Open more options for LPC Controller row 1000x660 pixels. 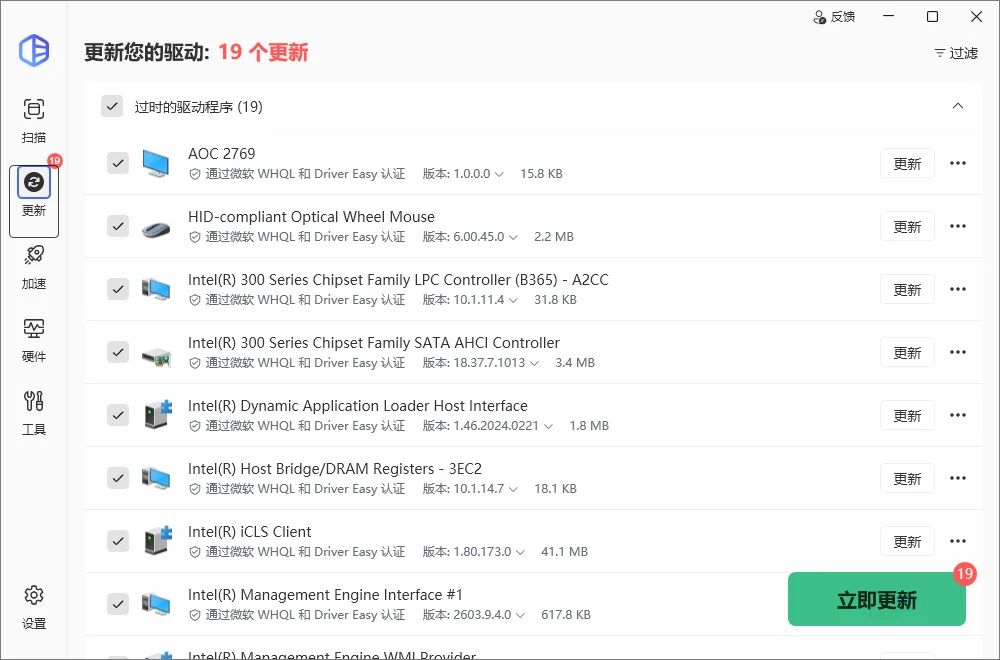coord(958,290)
